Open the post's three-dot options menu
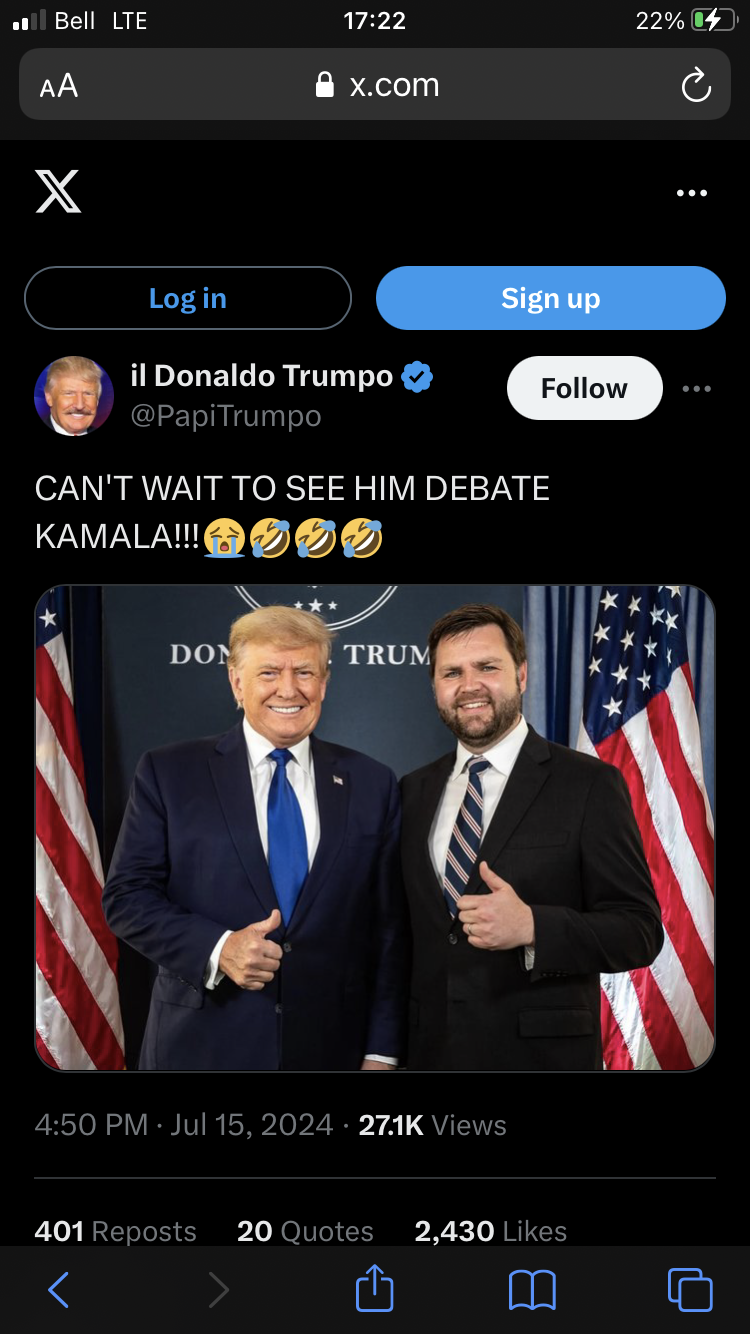Image resolution: width=750 pixels, height=1334 pixels. [x=697, y=389]
